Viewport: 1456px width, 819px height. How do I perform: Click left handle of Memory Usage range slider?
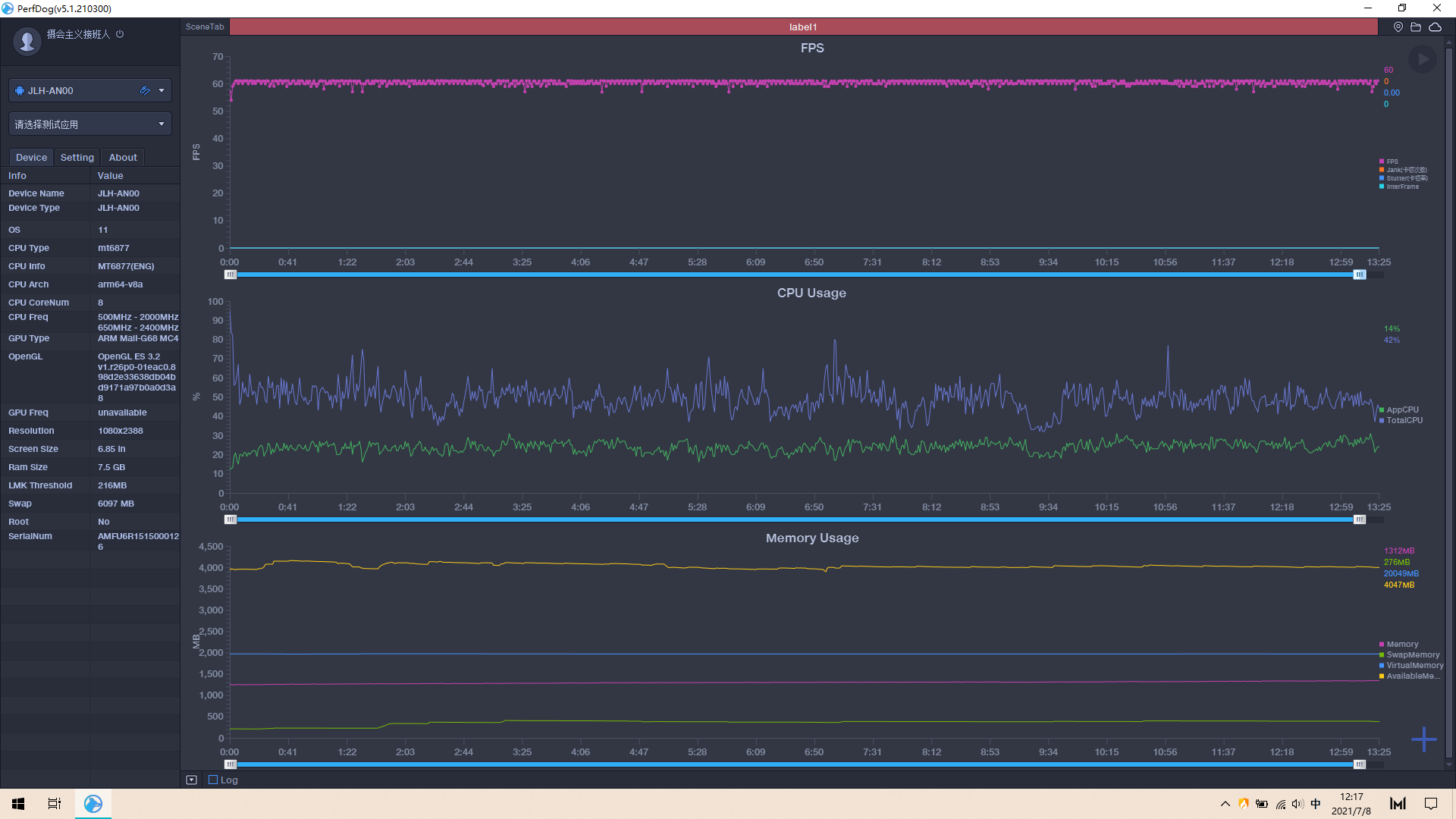(231, 764)
